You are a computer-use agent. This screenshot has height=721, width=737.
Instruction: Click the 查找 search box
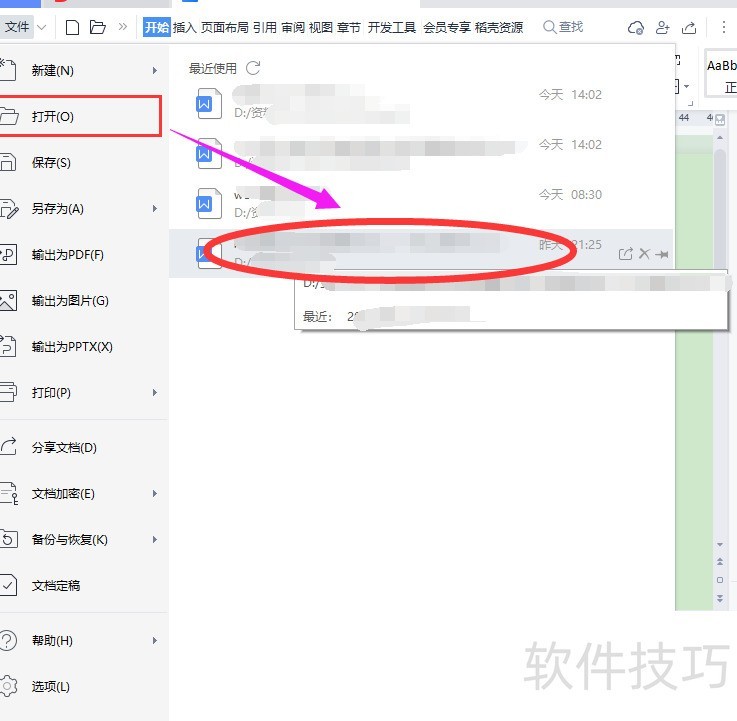tap(563, 27)
